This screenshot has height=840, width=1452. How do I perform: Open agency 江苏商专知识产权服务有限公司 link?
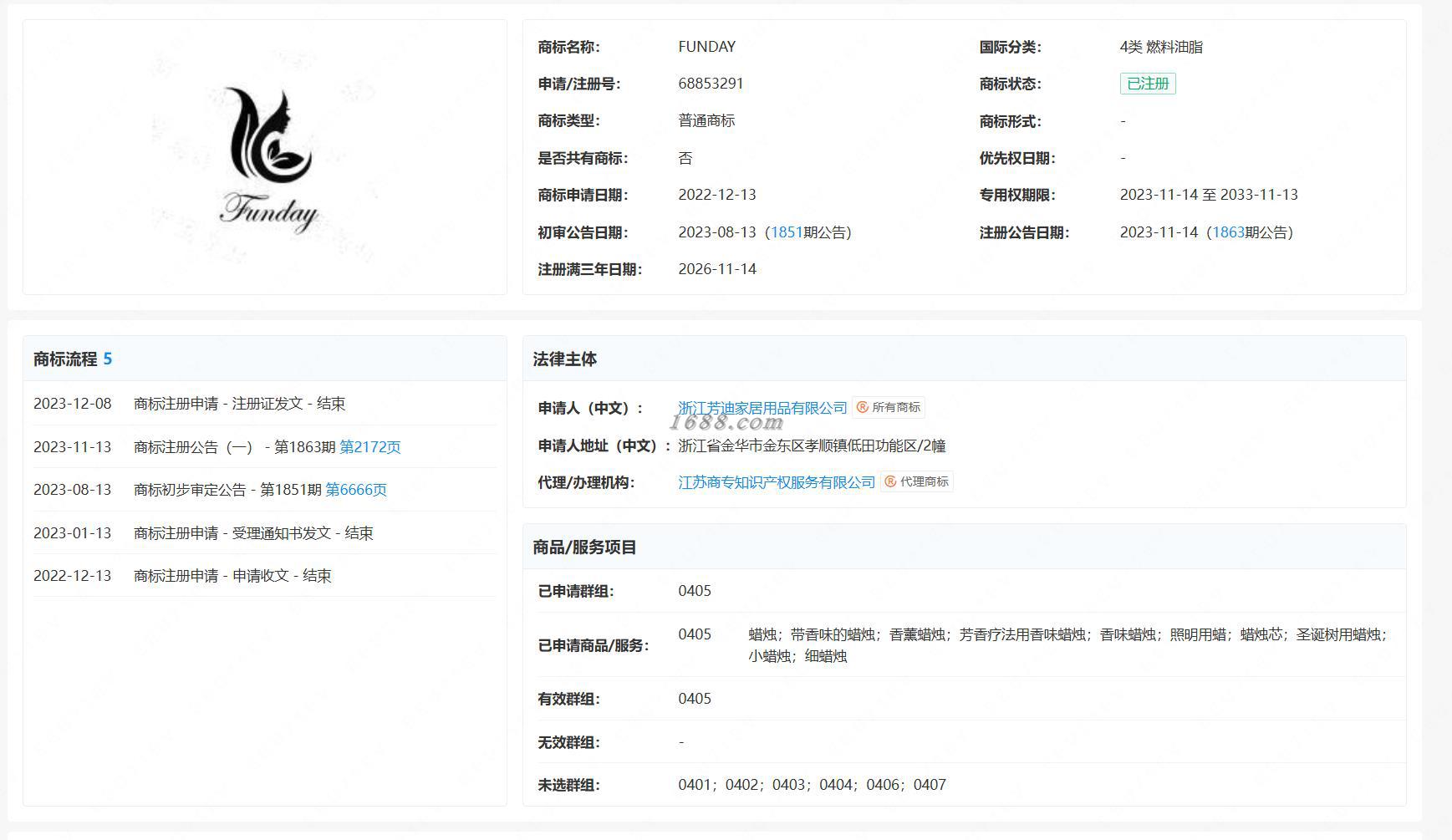[x=777, y=482]
